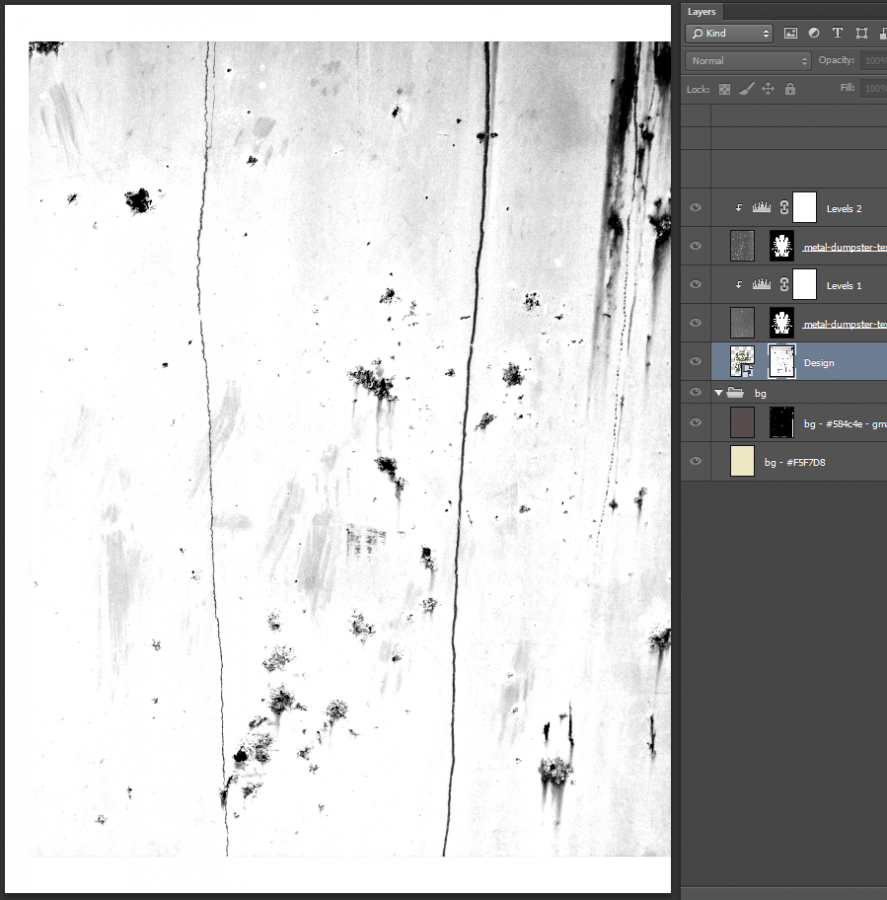Enable Lock position for the Design layer

767,89
